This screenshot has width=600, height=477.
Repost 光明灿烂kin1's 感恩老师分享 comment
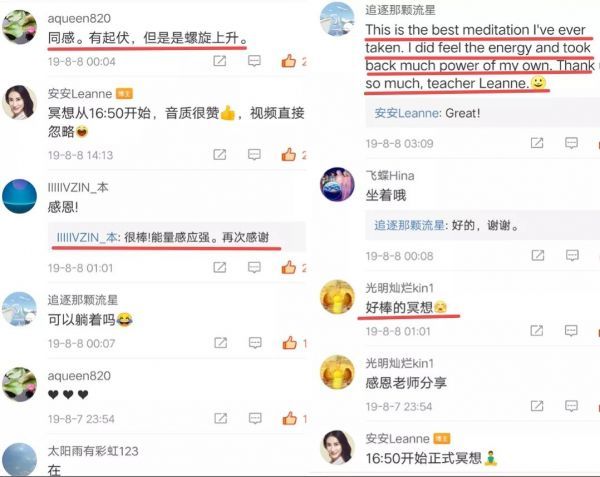click(537, 406)
